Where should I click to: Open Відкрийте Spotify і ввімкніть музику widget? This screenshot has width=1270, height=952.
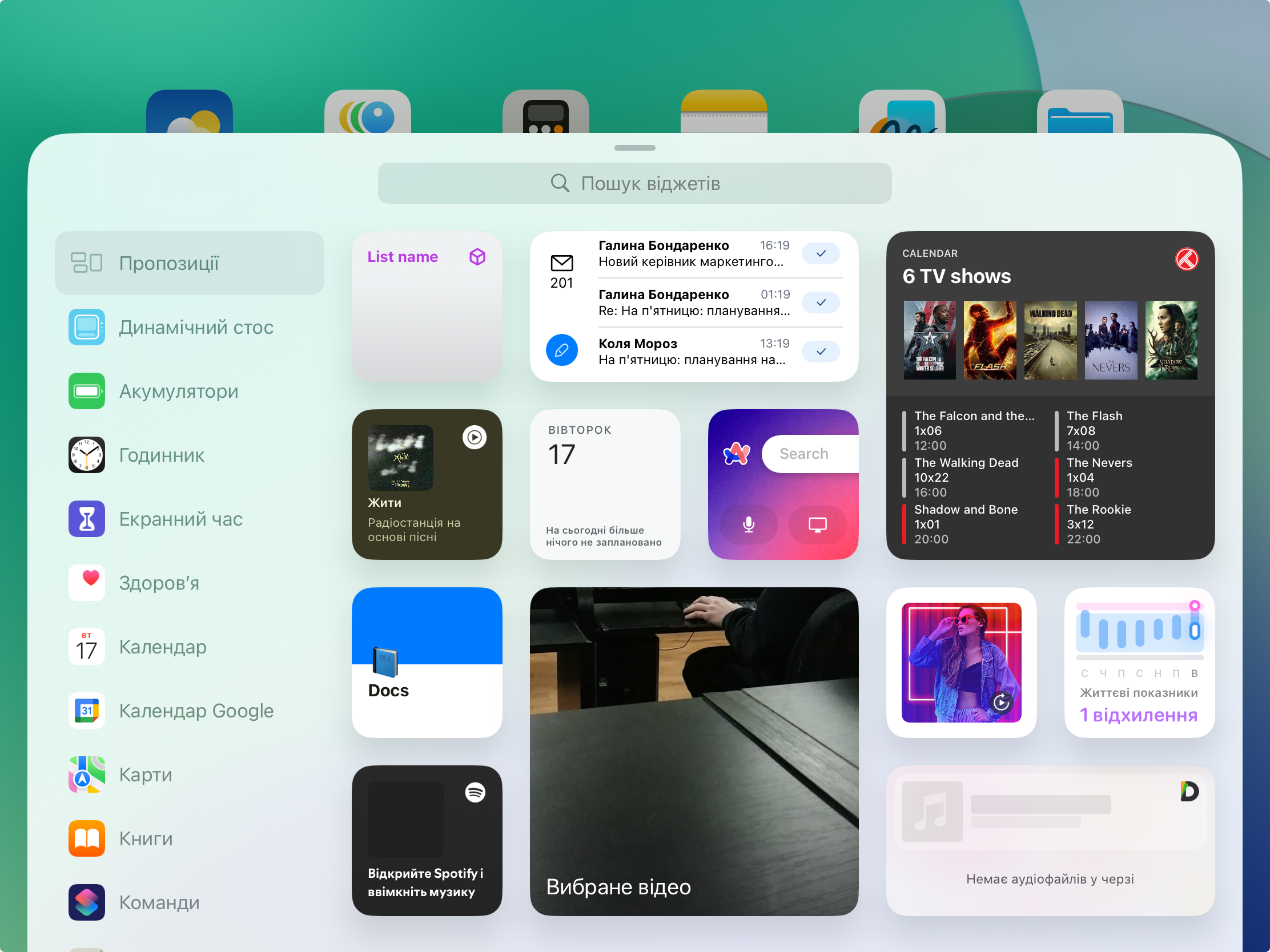427,840
